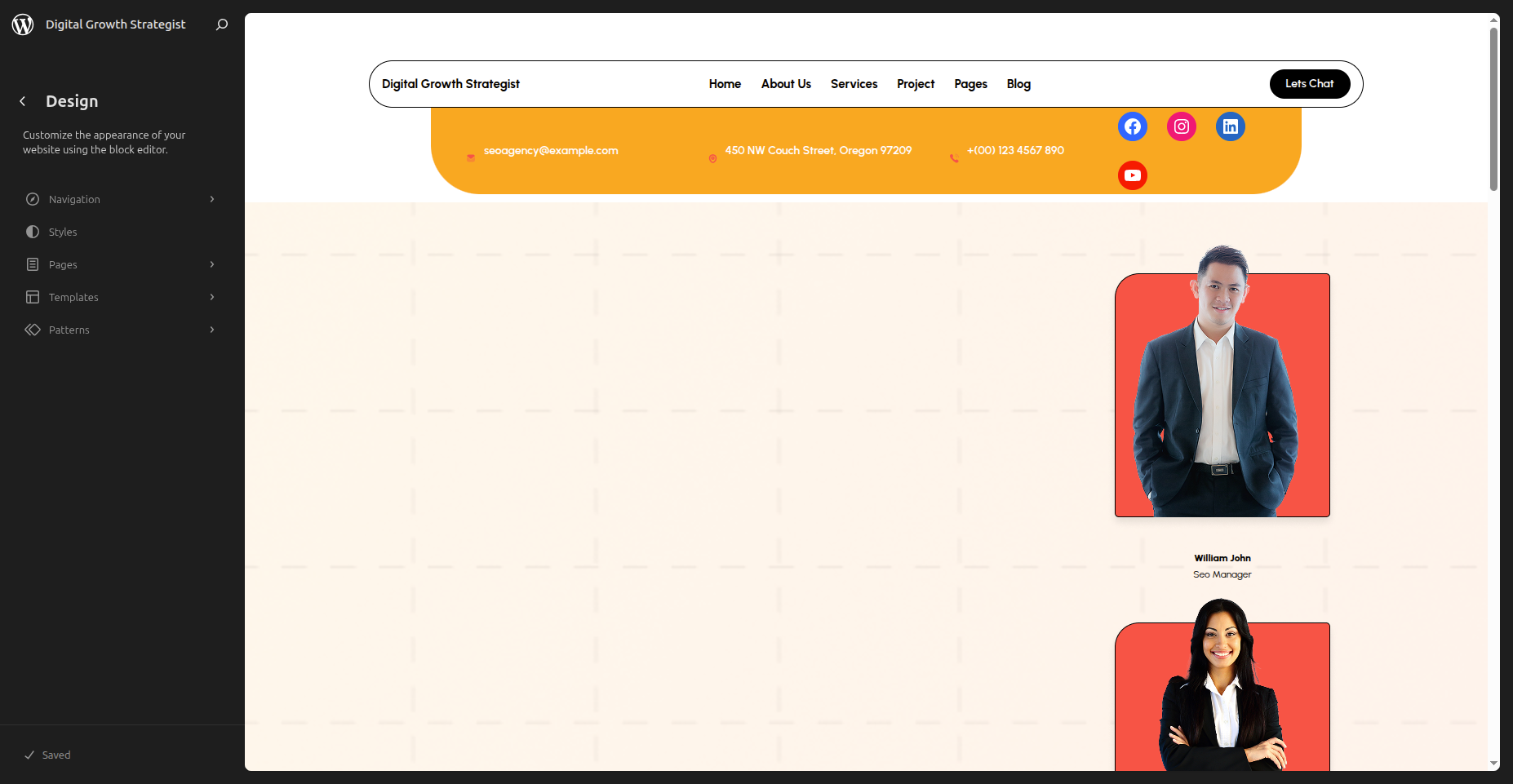Image resolution: width=1513 pixels, height=784 pixels.
Task: Expand the Navigation chevron
Action: (212, 199)
